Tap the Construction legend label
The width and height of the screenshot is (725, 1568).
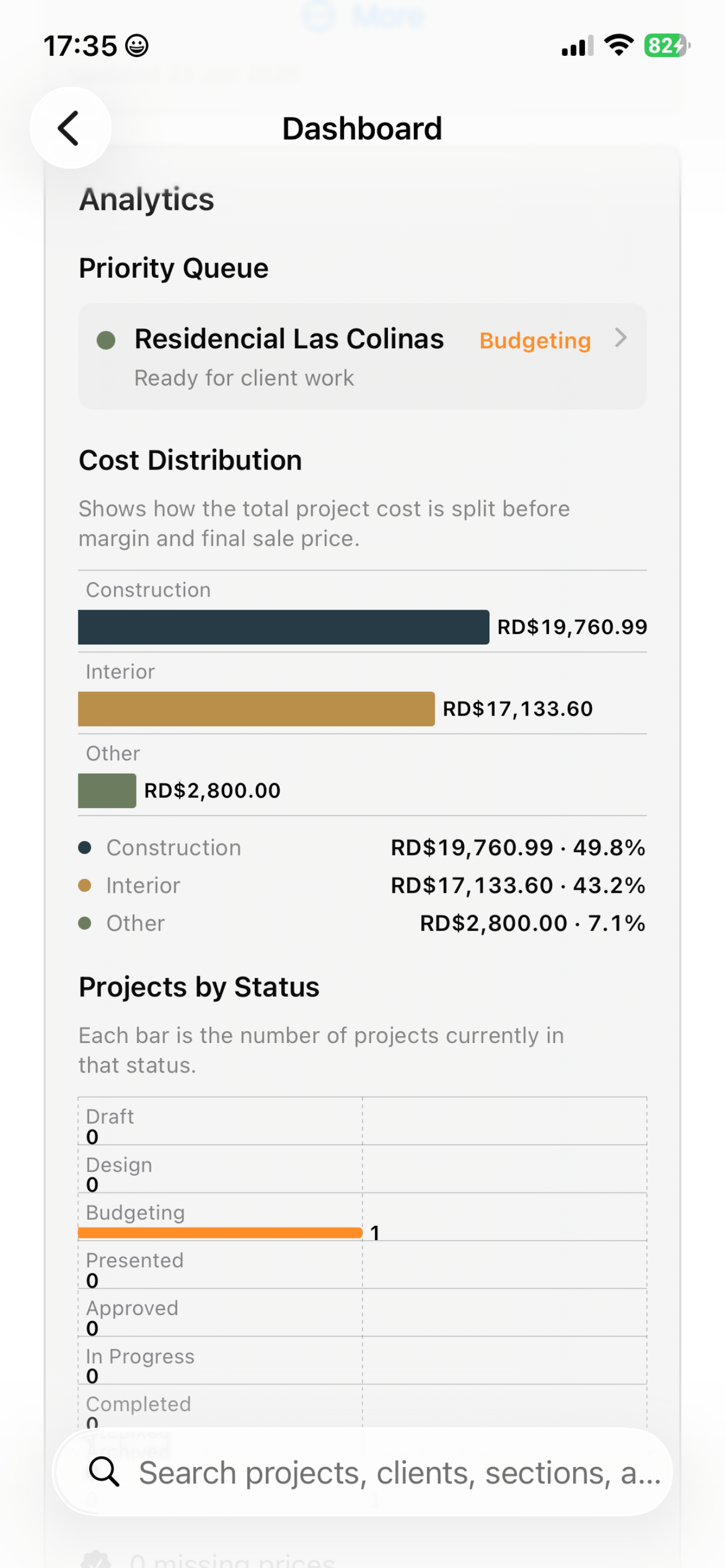[x=173, y=847]
